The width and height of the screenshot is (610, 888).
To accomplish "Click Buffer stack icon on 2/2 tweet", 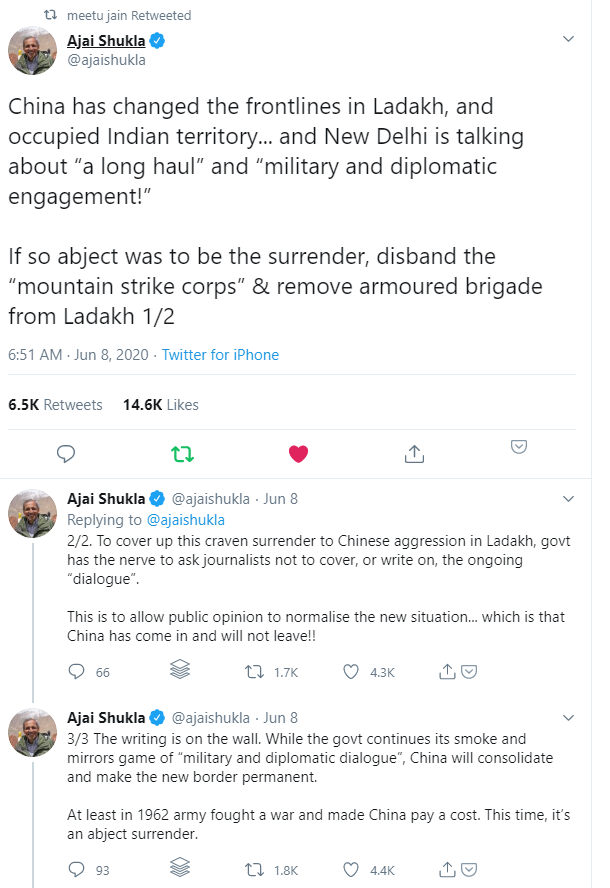I will [x=180, y=671].
